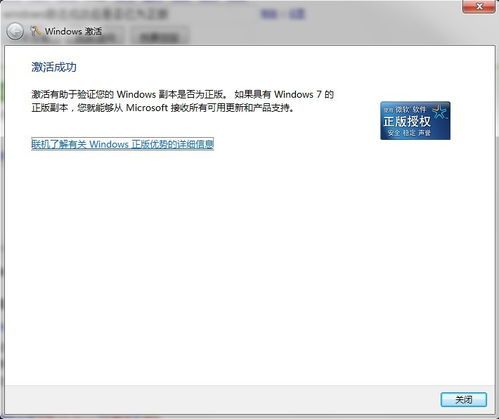Open the 联机了解有关 Windows 正版优势 link
499x419 pixels.
122,144
